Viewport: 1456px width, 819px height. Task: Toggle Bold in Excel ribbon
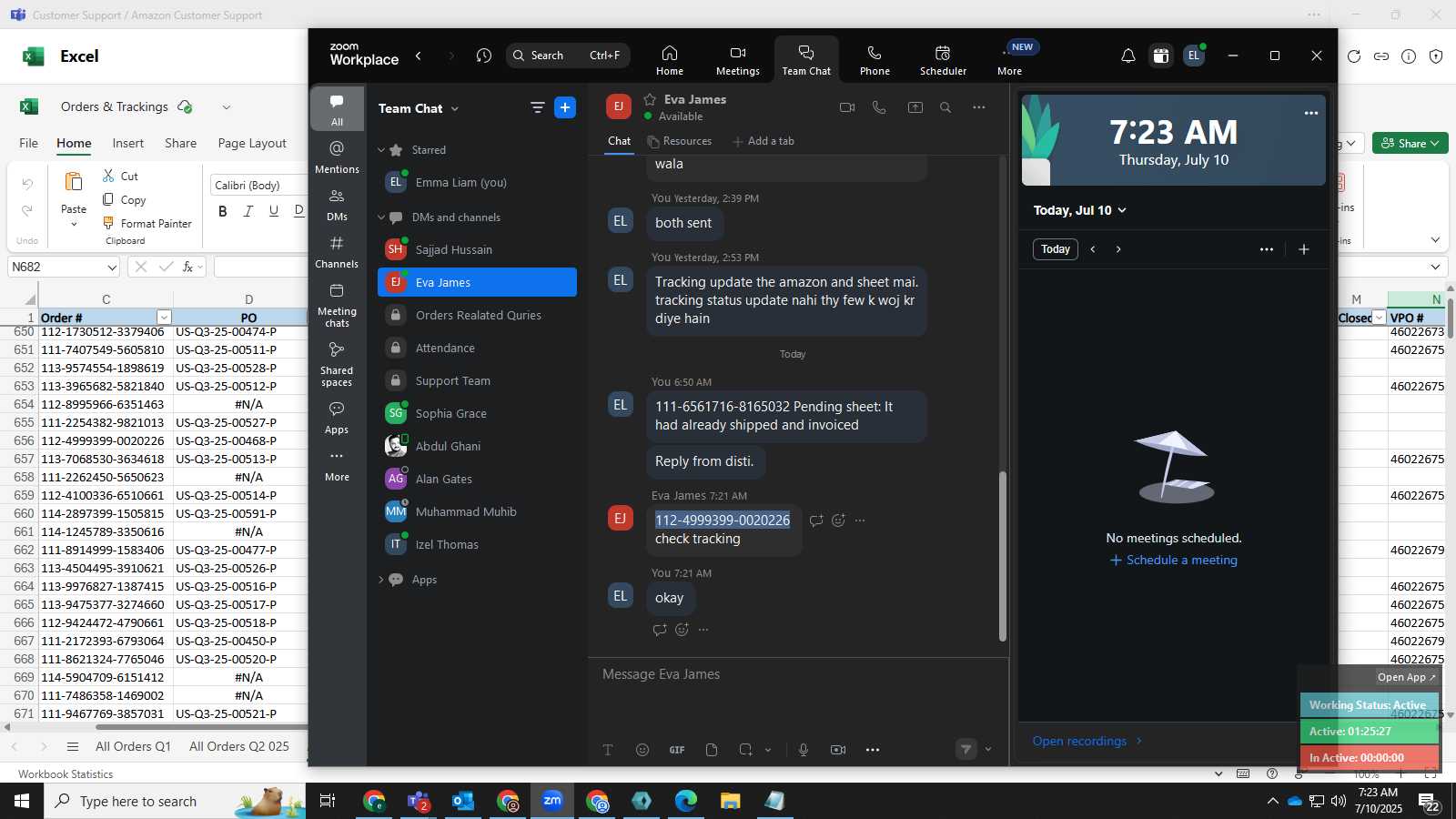point(223,211)
